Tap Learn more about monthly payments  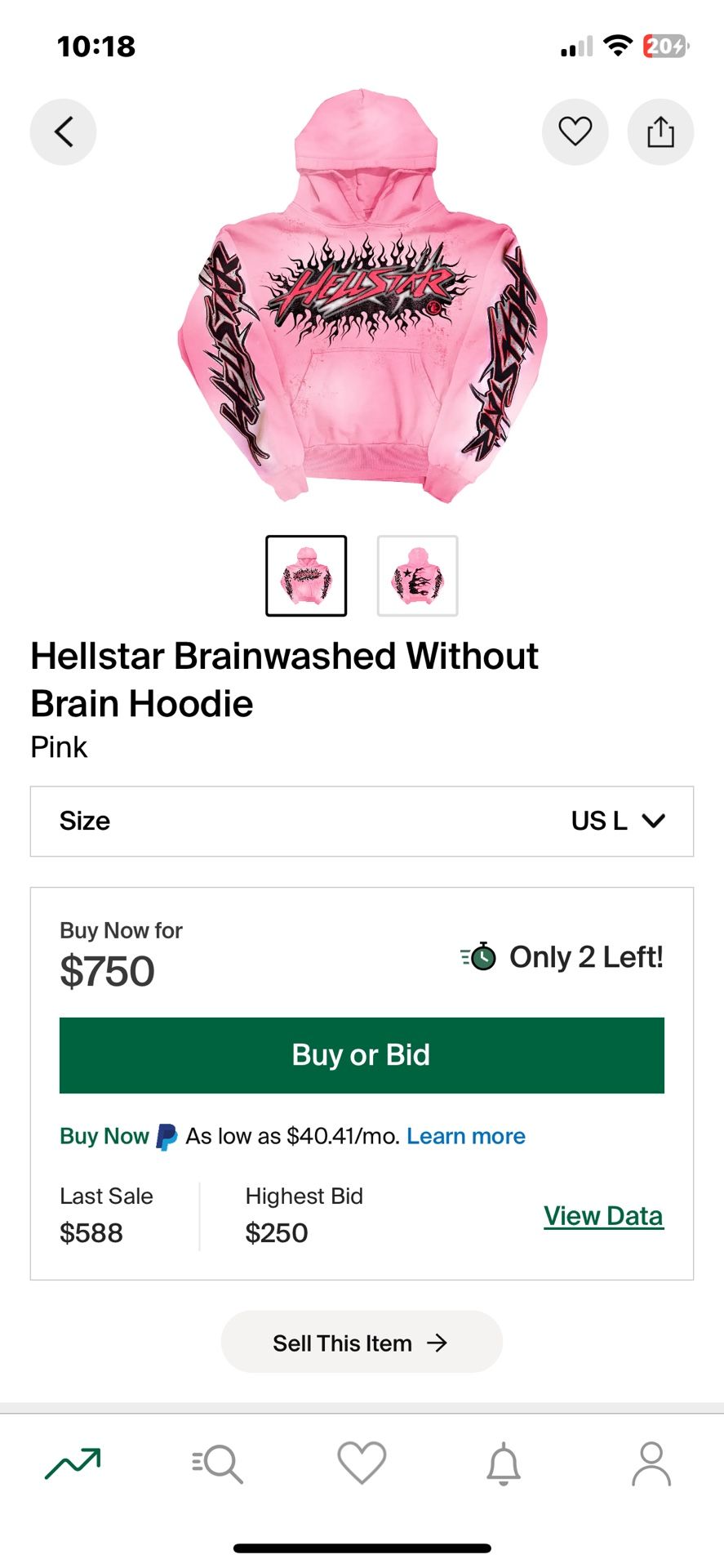[465, 1135]
